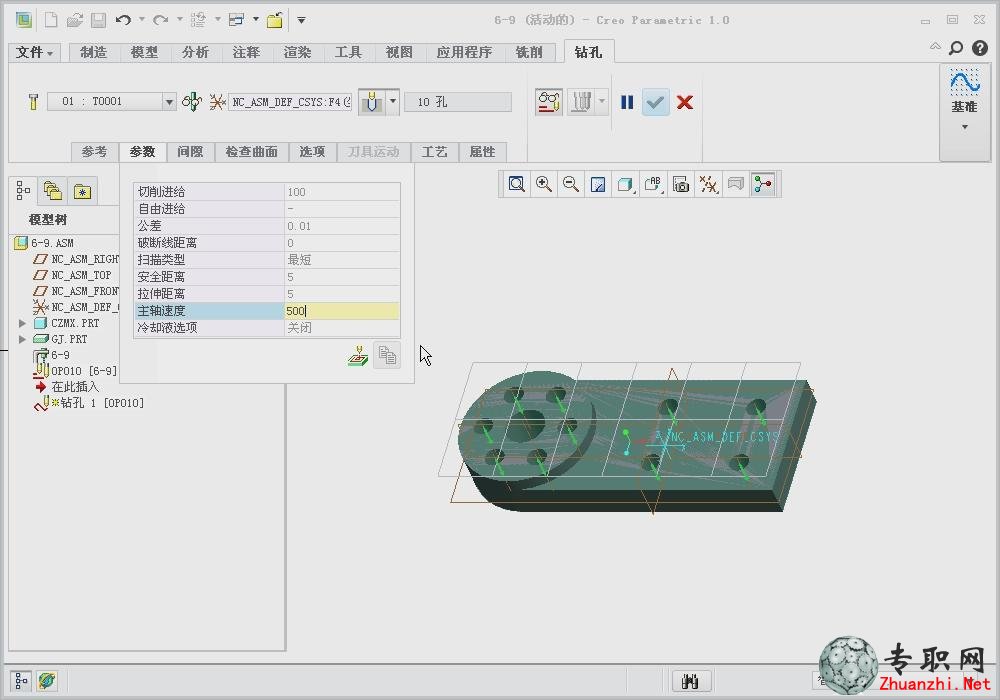Switch to the 应用程序 ribbon tab
Image resolution: width=1000 pixels, height=700 pixels.
click(x=464, y=52)
